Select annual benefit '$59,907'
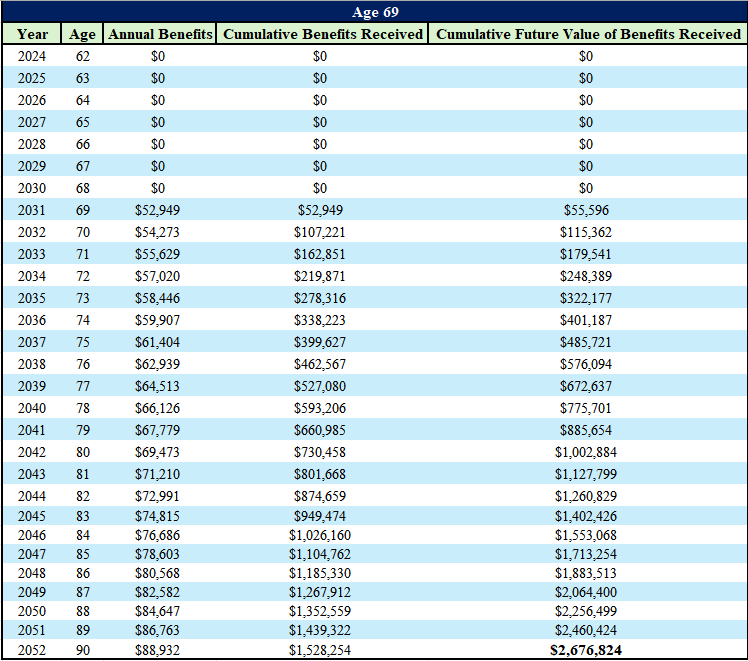The width and height of the screenshot is (748, 661). tap(157, 320)
